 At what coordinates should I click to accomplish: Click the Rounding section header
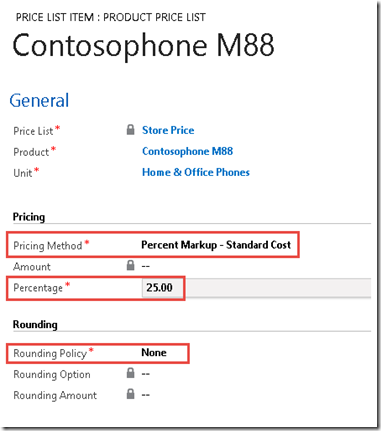(35, 325)
